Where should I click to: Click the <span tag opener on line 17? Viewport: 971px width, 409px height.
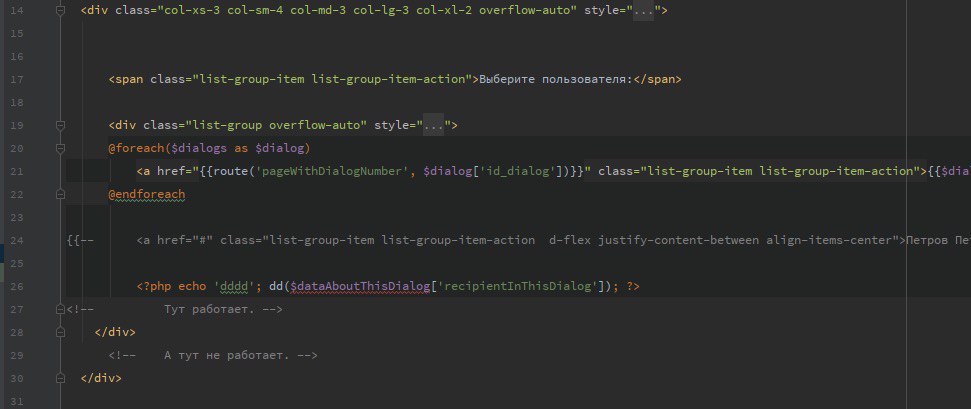[x=126, y=79]
